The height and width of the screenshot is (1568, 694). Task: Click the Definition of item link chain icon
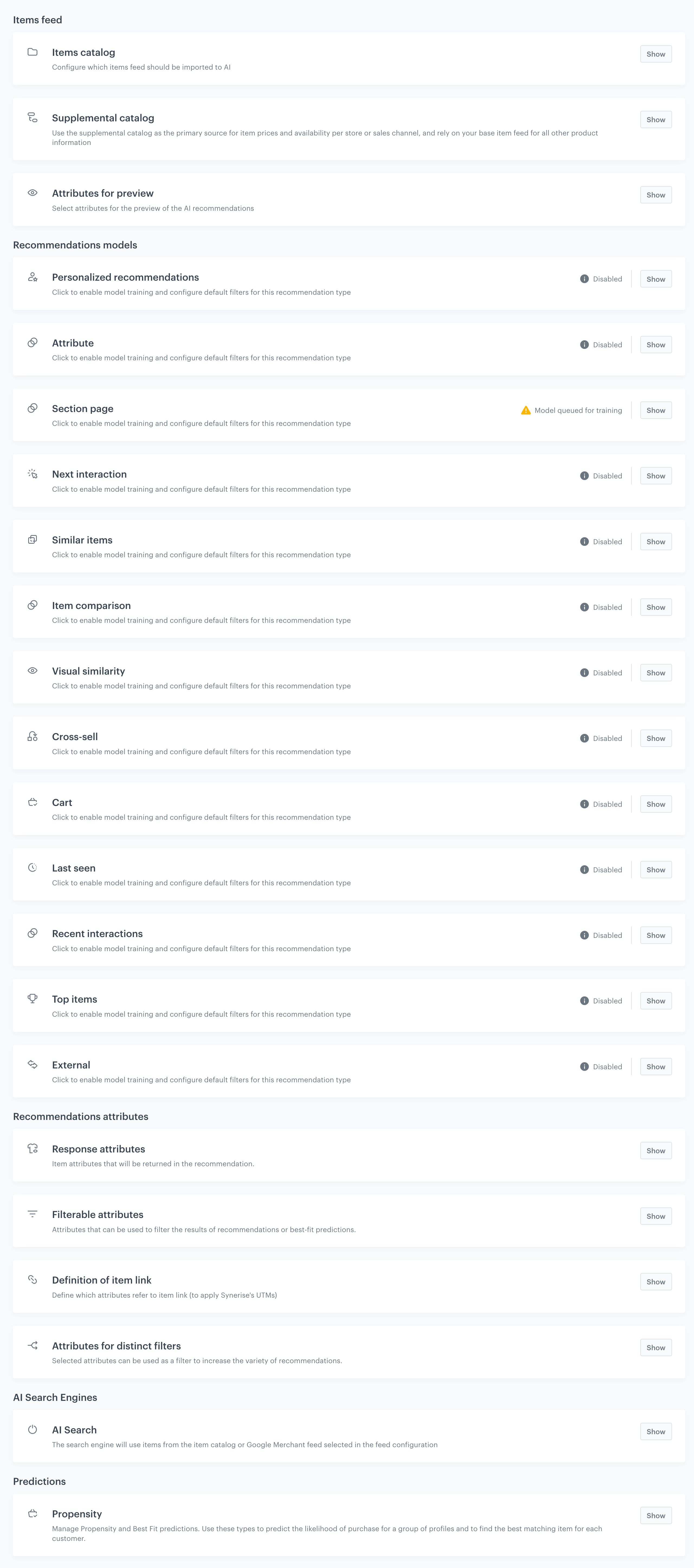pos(33,1279)
